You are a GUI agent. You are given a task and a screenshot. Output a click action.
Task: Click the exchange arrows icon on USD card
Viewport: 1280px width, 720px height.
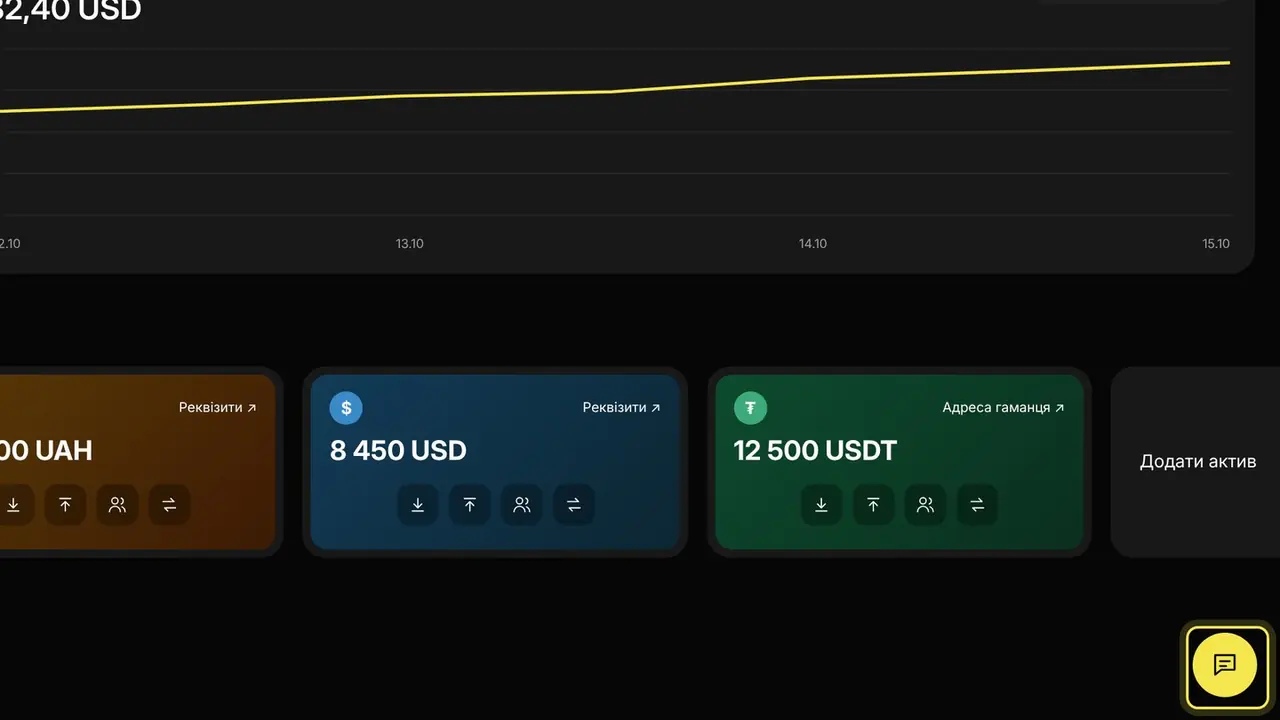coord(574,505)
